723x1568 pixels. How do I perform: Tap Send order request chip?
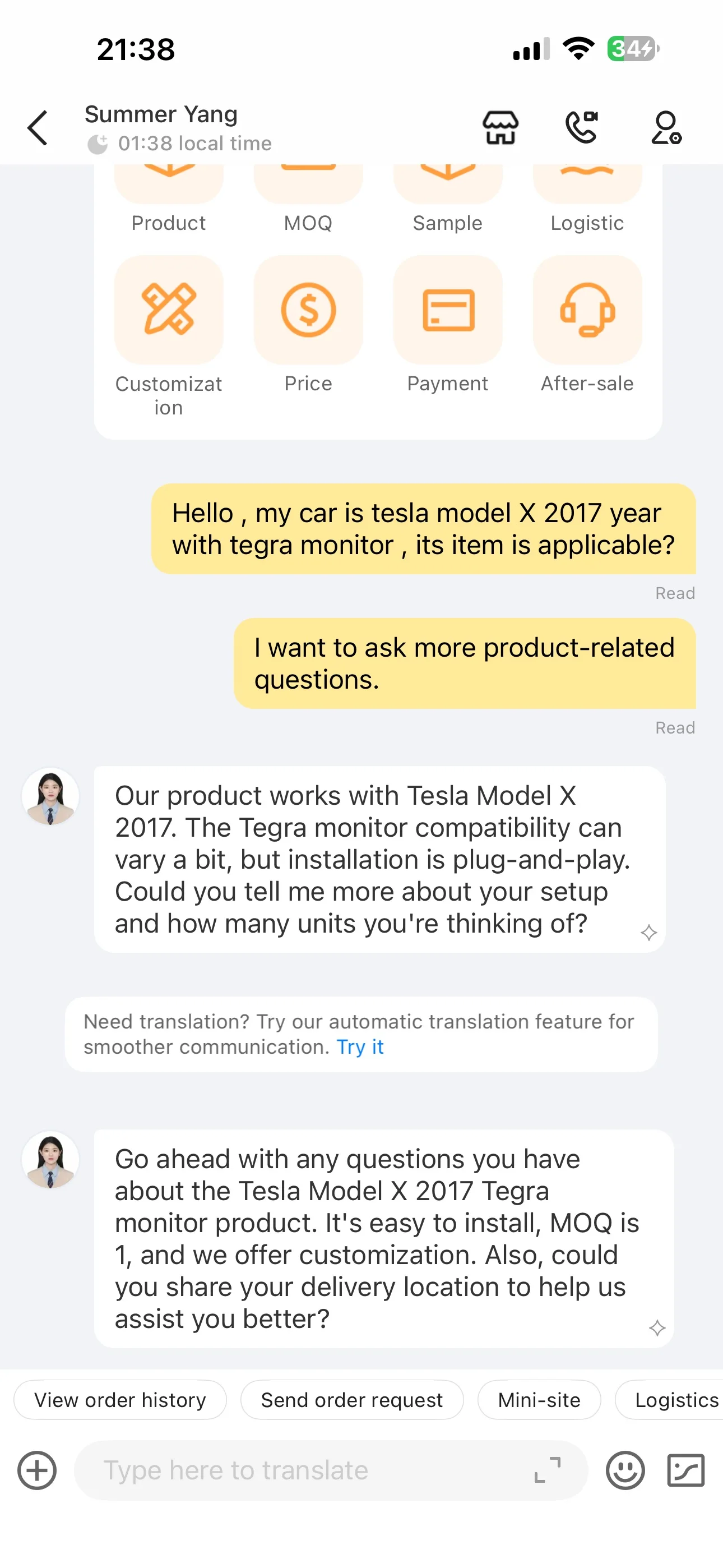352,1400
